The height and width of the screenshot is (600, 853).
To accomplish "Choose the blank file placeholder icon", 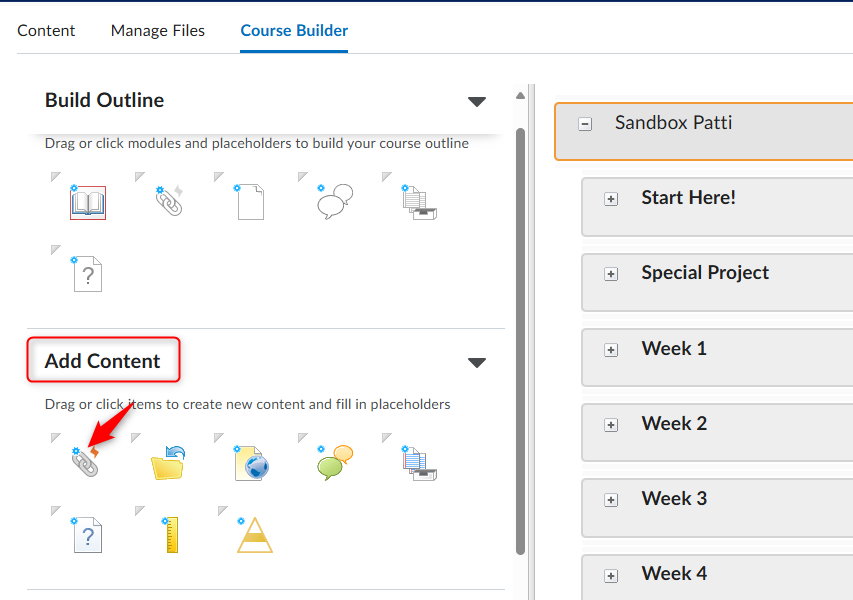I will tap(250, 202).
